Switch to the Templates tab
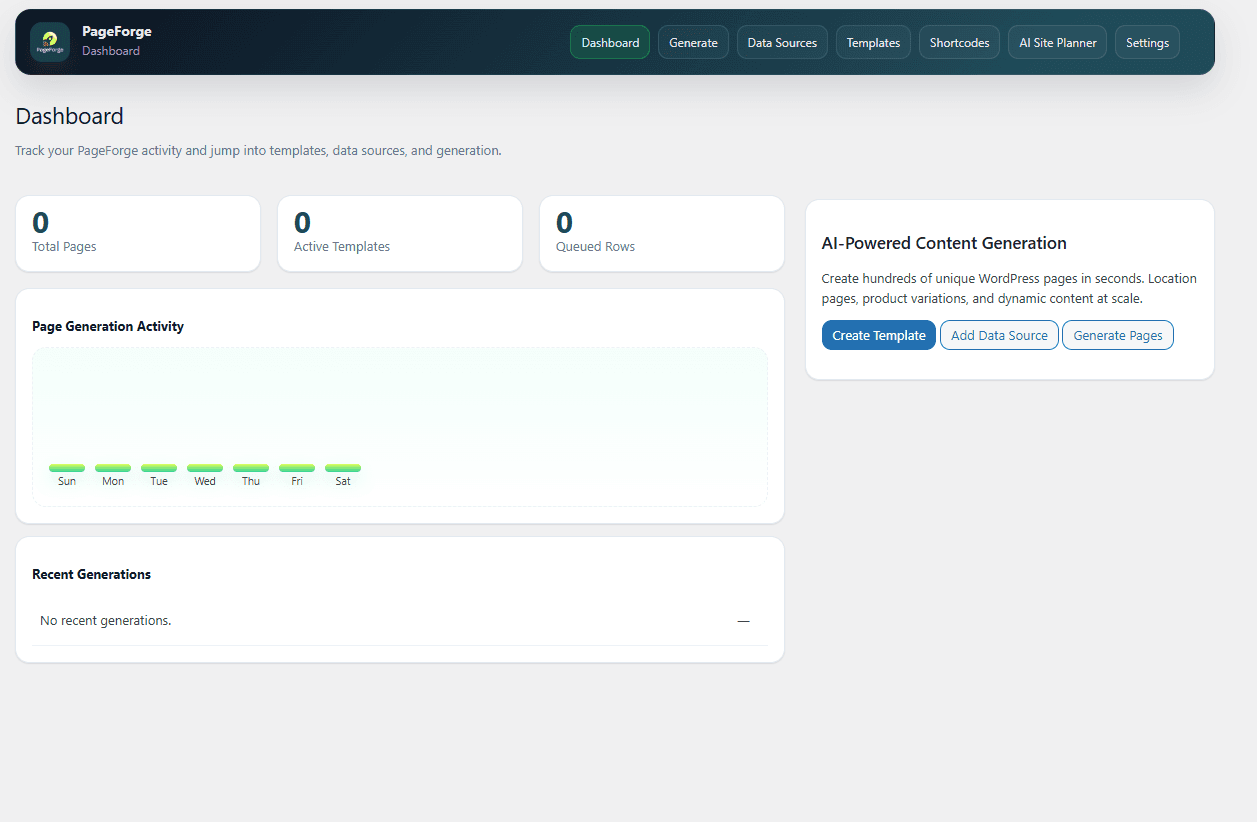 873,42
